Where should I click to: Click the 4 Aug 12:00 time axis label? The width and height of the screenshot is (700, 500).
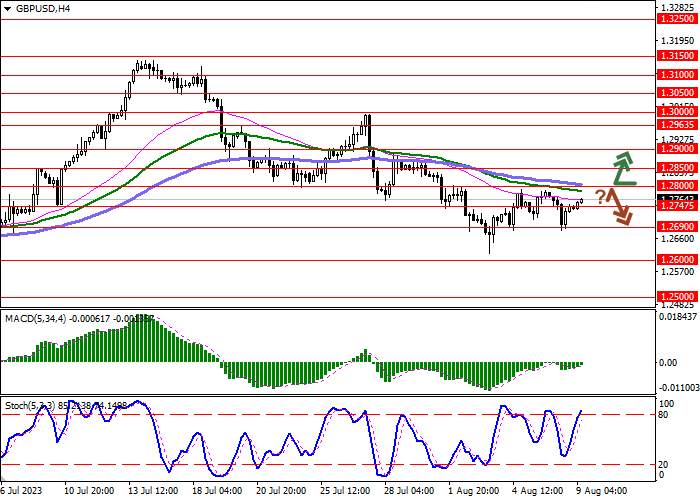pos(537,491)
